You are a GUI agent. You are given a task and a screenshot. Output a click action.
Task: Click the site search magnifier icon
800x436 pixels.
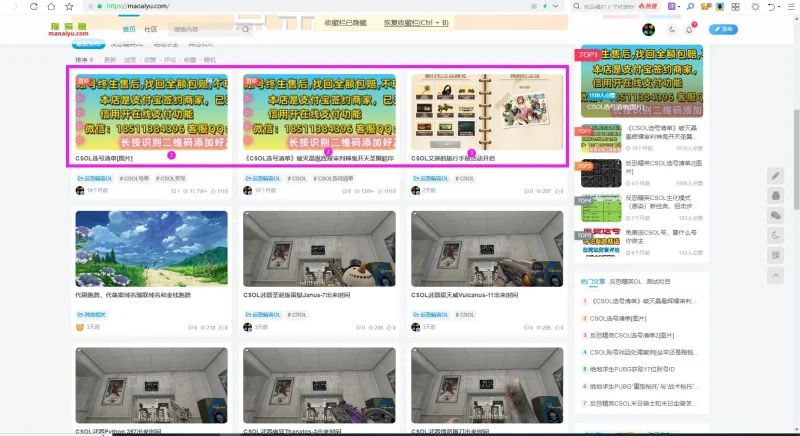click(x=245, y=30)
